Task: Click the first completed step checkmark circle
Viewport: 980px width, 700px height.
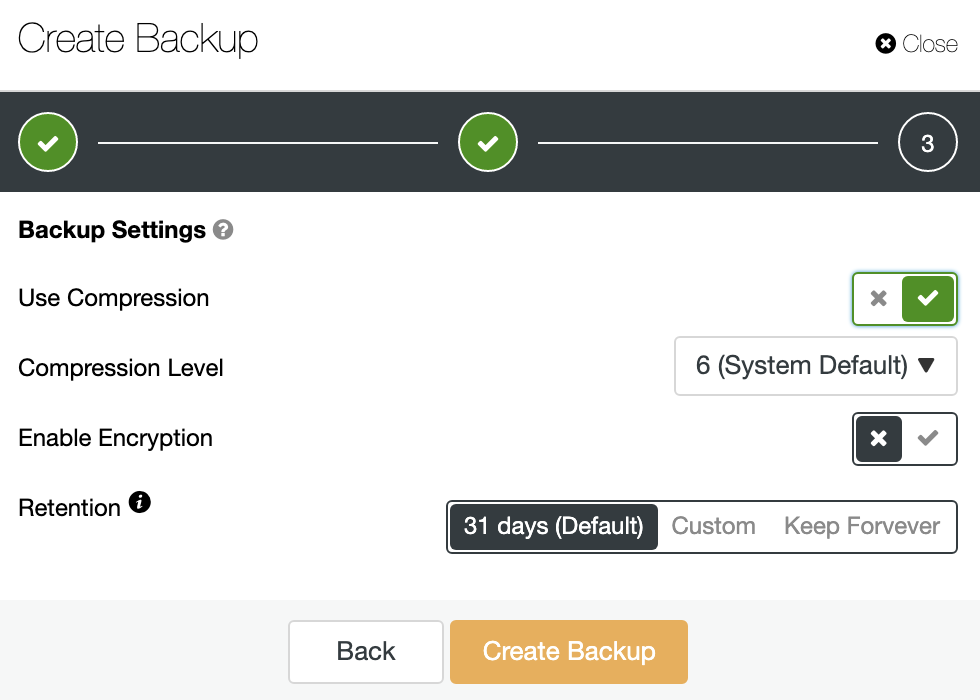Action: point(48,142)
